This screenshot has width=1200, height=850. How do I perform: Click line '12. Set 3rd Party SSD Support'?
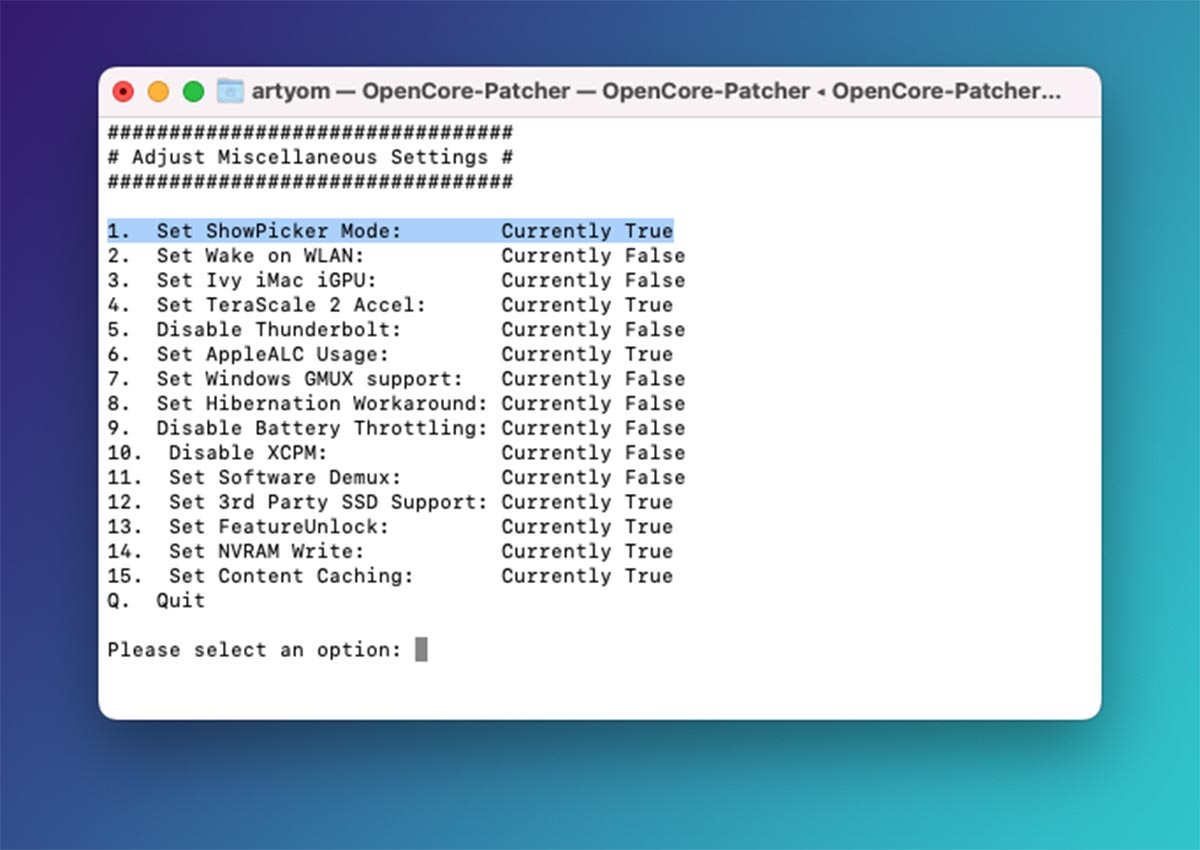click(x=390, y=502)
